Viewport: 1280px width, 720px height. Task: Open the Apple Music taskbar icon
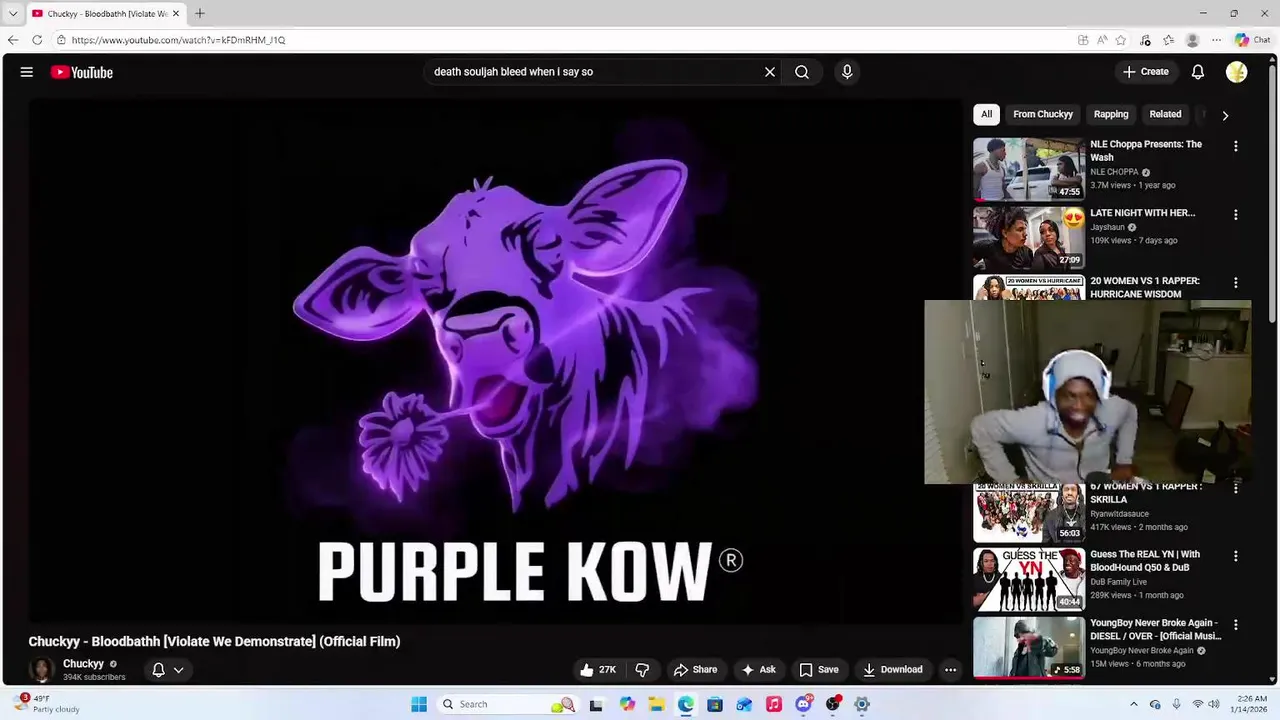773,704
